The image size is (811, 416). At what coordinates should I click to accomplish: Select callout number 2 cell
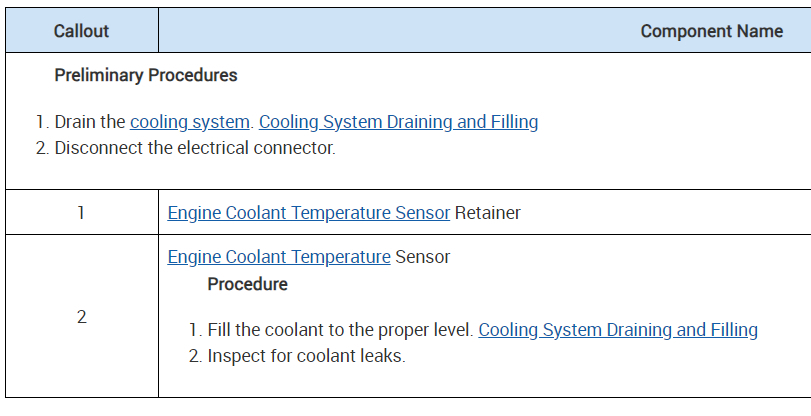pyautogui.click(x=81, y=316)
